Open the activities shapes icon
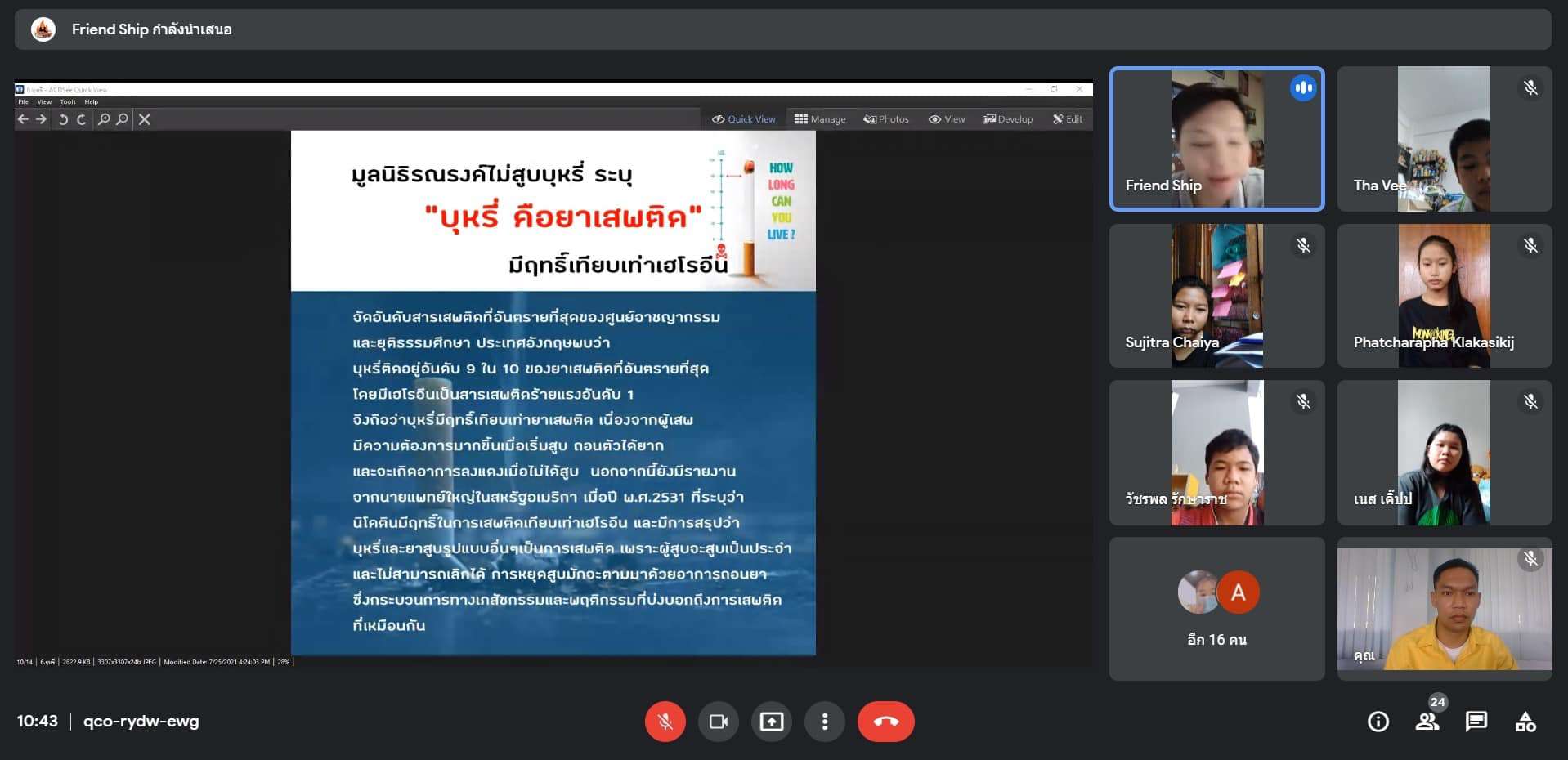Image resolution: width=1568 pixels, height=760 pixels. [x=1525, y=722]
